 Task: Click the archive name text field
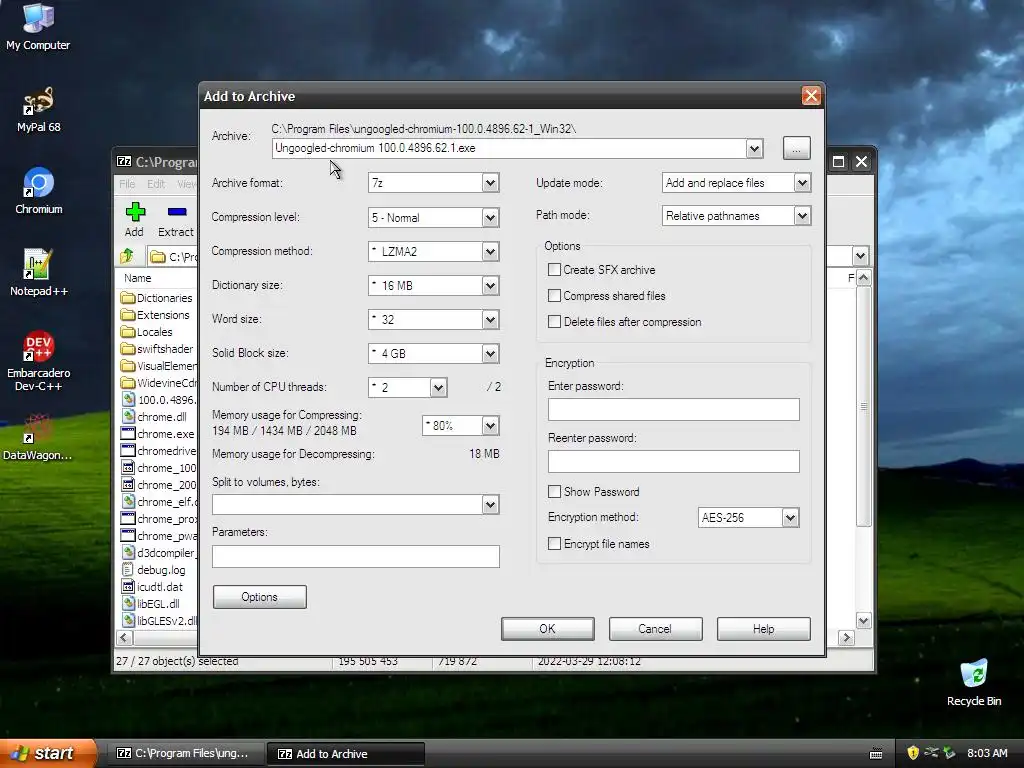point(509,148)
